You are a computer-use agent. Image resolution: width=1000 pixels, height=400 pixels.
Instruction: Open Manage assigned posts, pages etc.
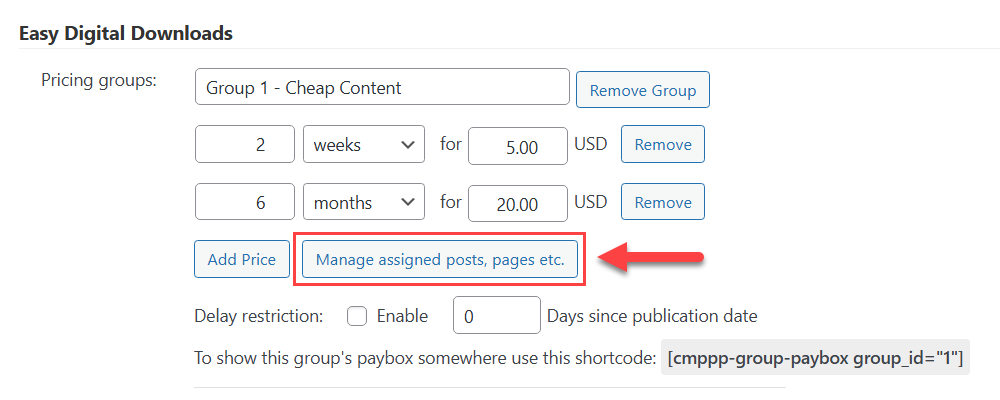click(440, 260)
